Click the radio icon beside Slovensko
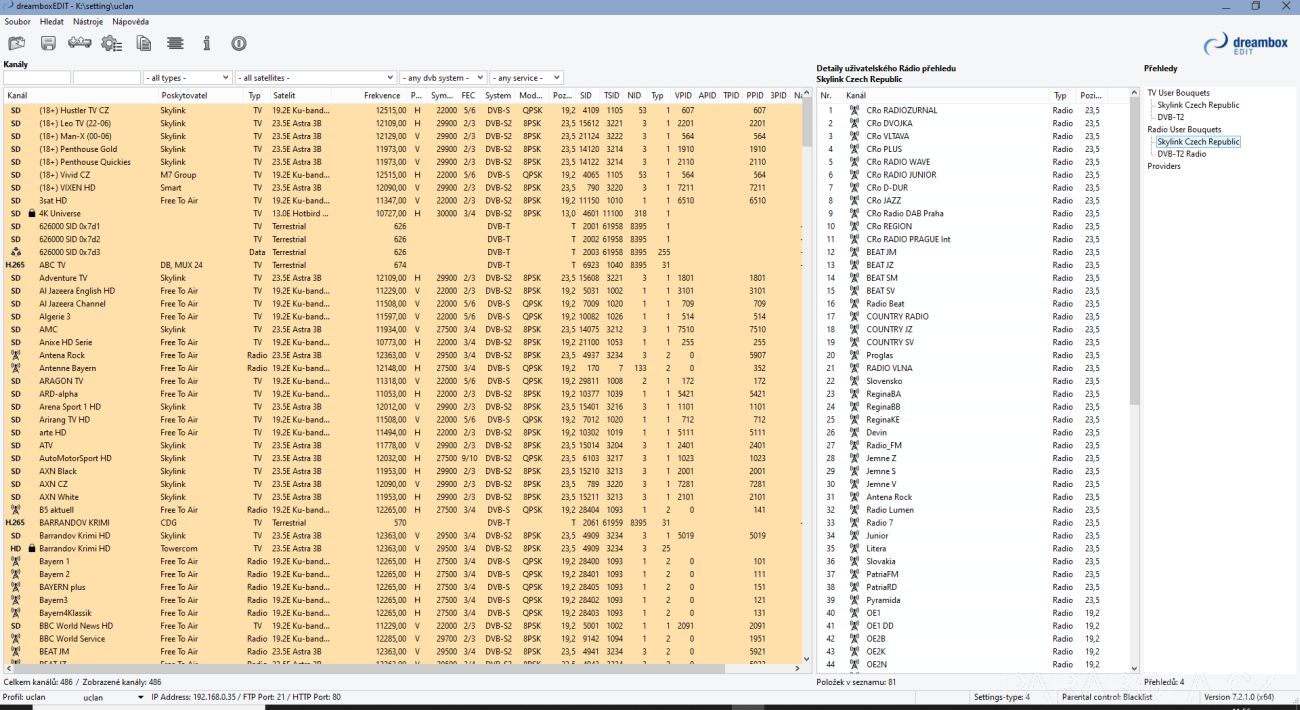Screen dimensions: 1300x710 (854, 381)
